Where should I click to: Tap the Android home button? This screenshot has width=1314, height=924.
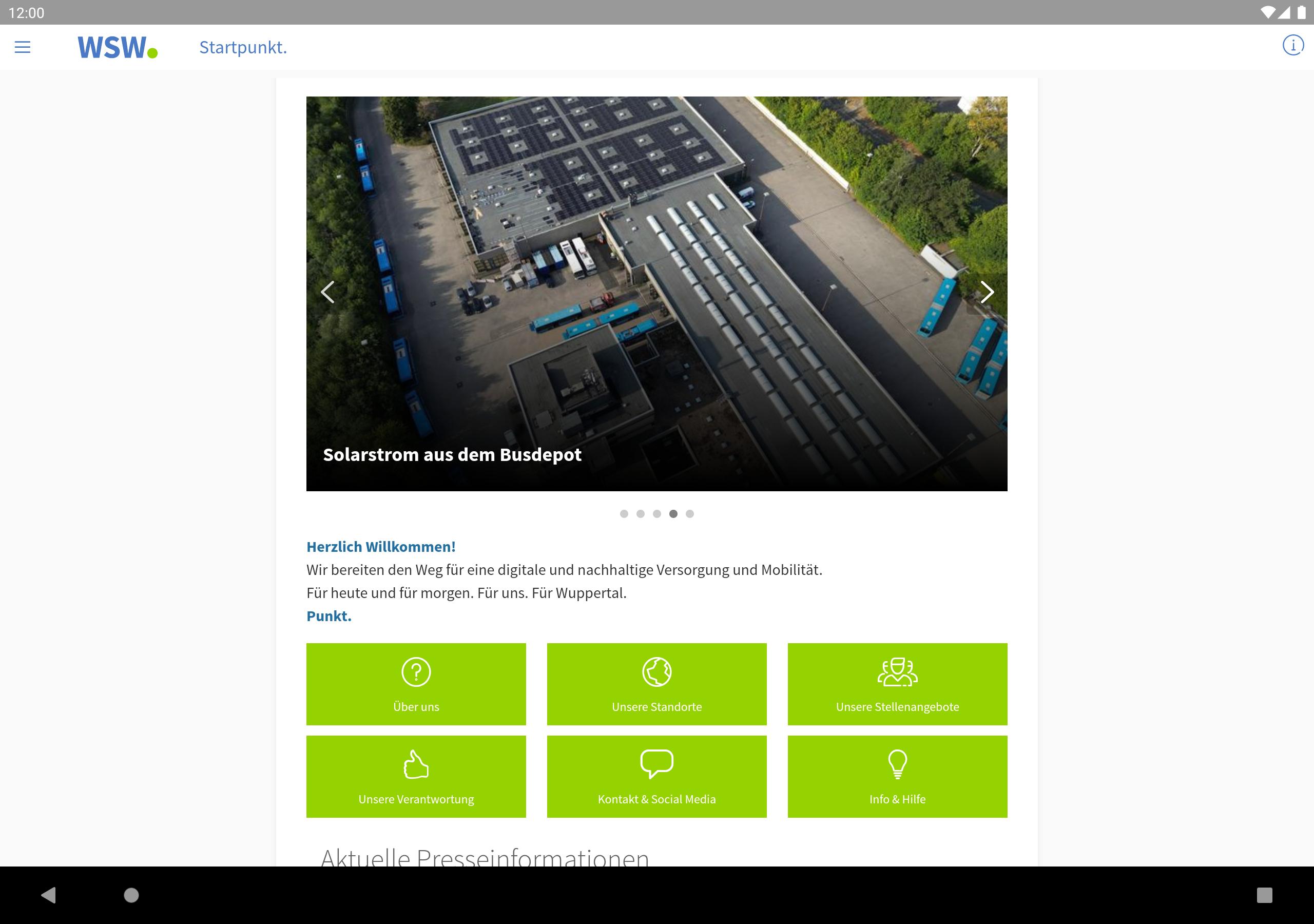(x=131, y=895)
